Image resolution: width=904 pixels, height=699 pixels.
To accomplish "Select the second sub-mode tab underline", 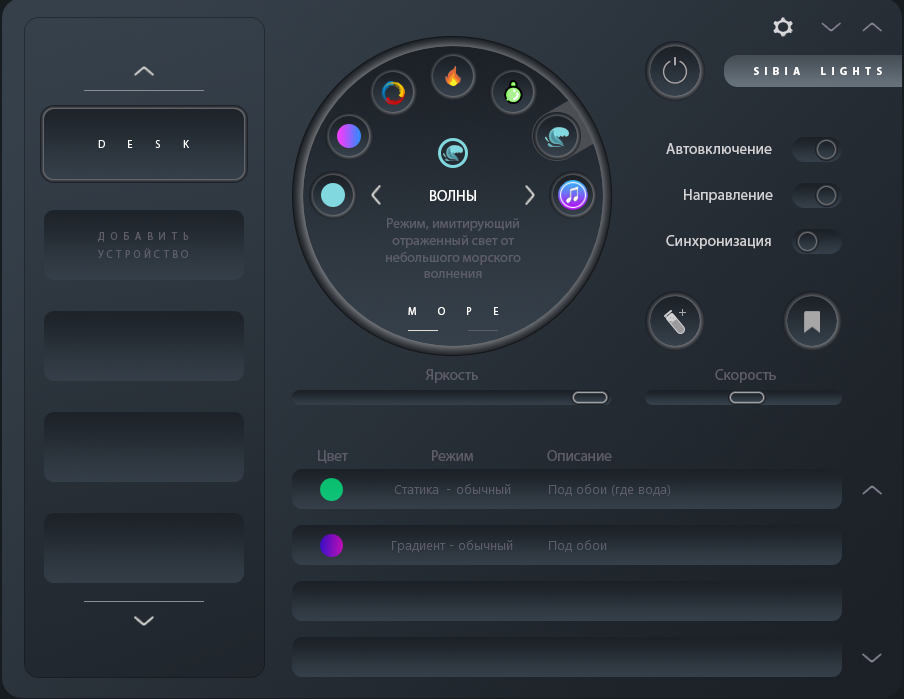I will click(483, 330).
